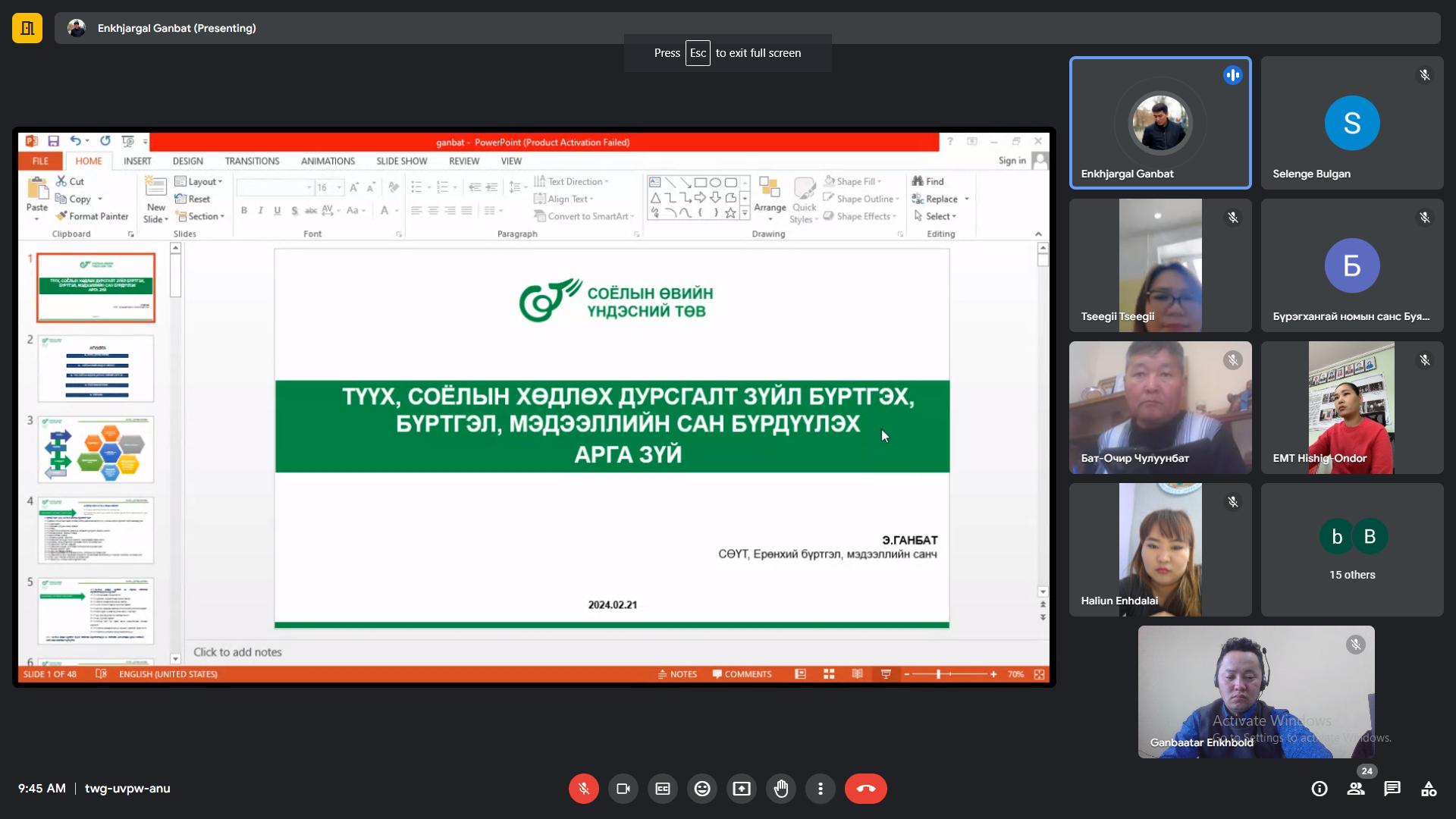Show the participants list of 24 people

point(1356,789)
